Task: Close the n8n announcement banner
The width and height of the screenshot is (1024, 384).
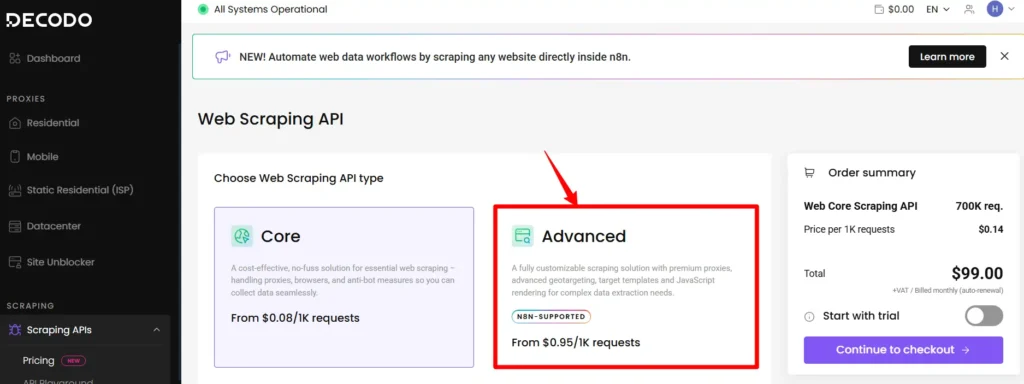Action: click(1004, 56)
